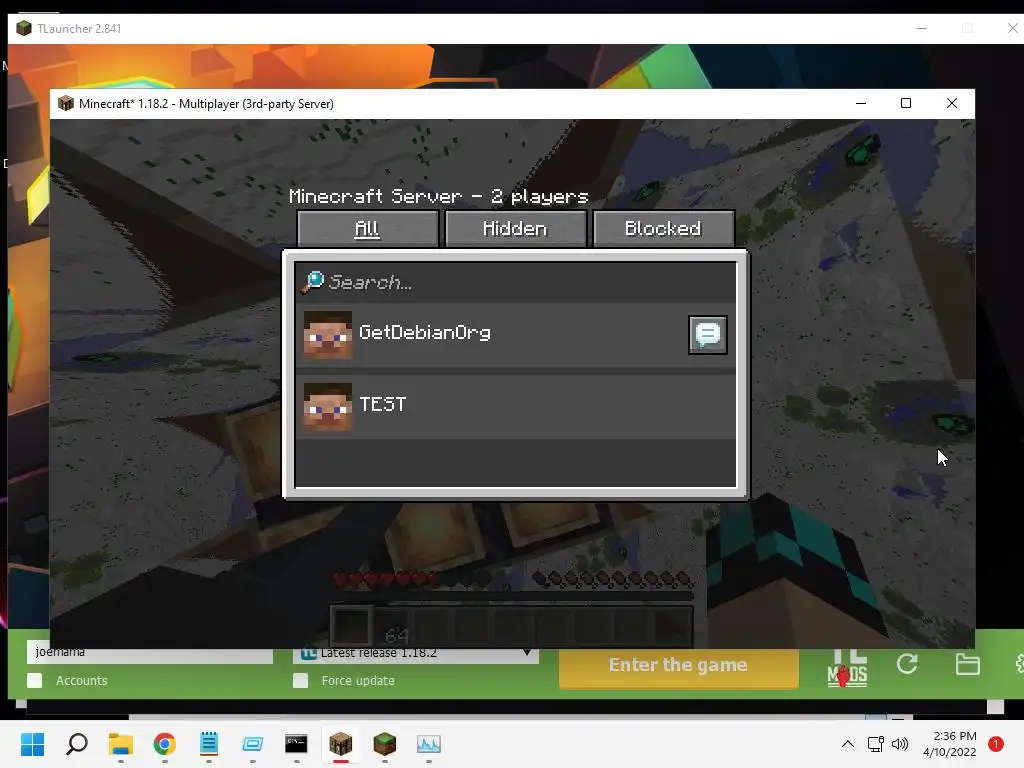Screen dimensions: 1024x768
Task: Tick the Accounts checkbox in TLauncher
Action: [x=35, y=680]
